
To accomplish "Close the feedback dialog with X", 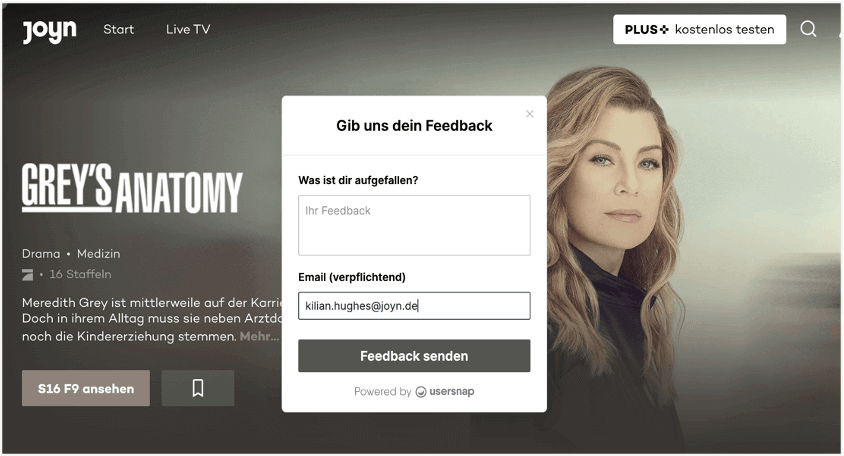I will 530,114.
